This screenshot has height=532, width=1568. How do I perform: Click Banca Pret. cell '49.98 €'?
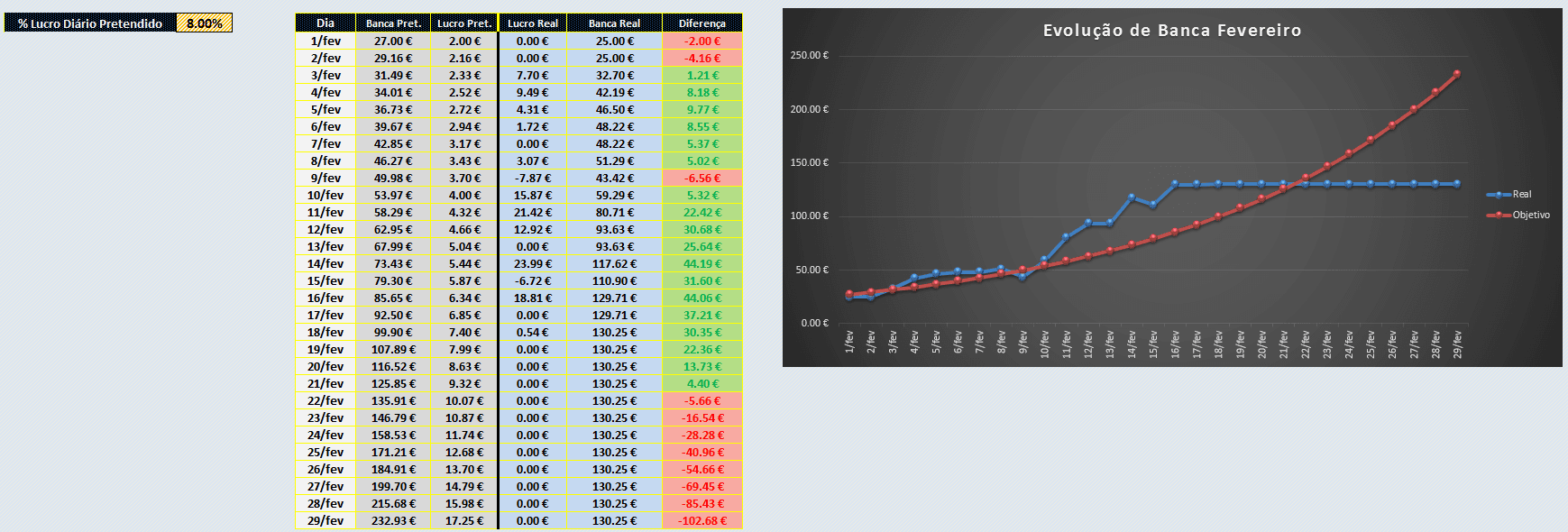393,178
